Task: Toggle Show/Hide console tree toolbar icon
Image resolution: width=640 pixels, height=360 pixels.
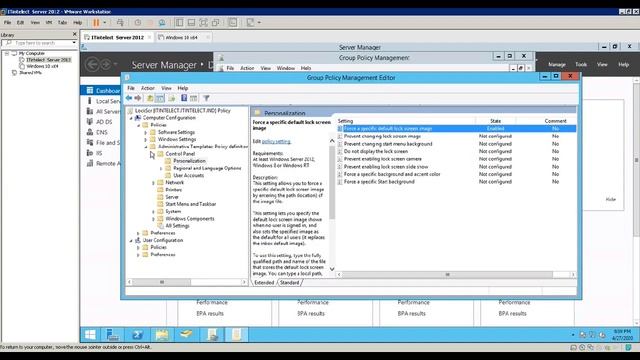Action: click(160, 98)
